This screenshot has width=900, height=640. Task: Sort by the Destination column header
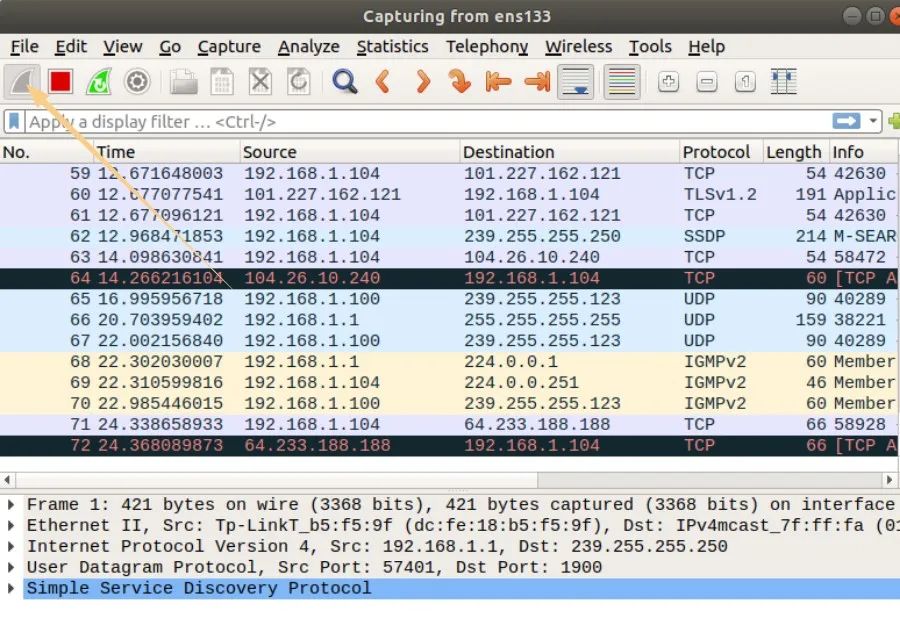[x=569, y=152]
